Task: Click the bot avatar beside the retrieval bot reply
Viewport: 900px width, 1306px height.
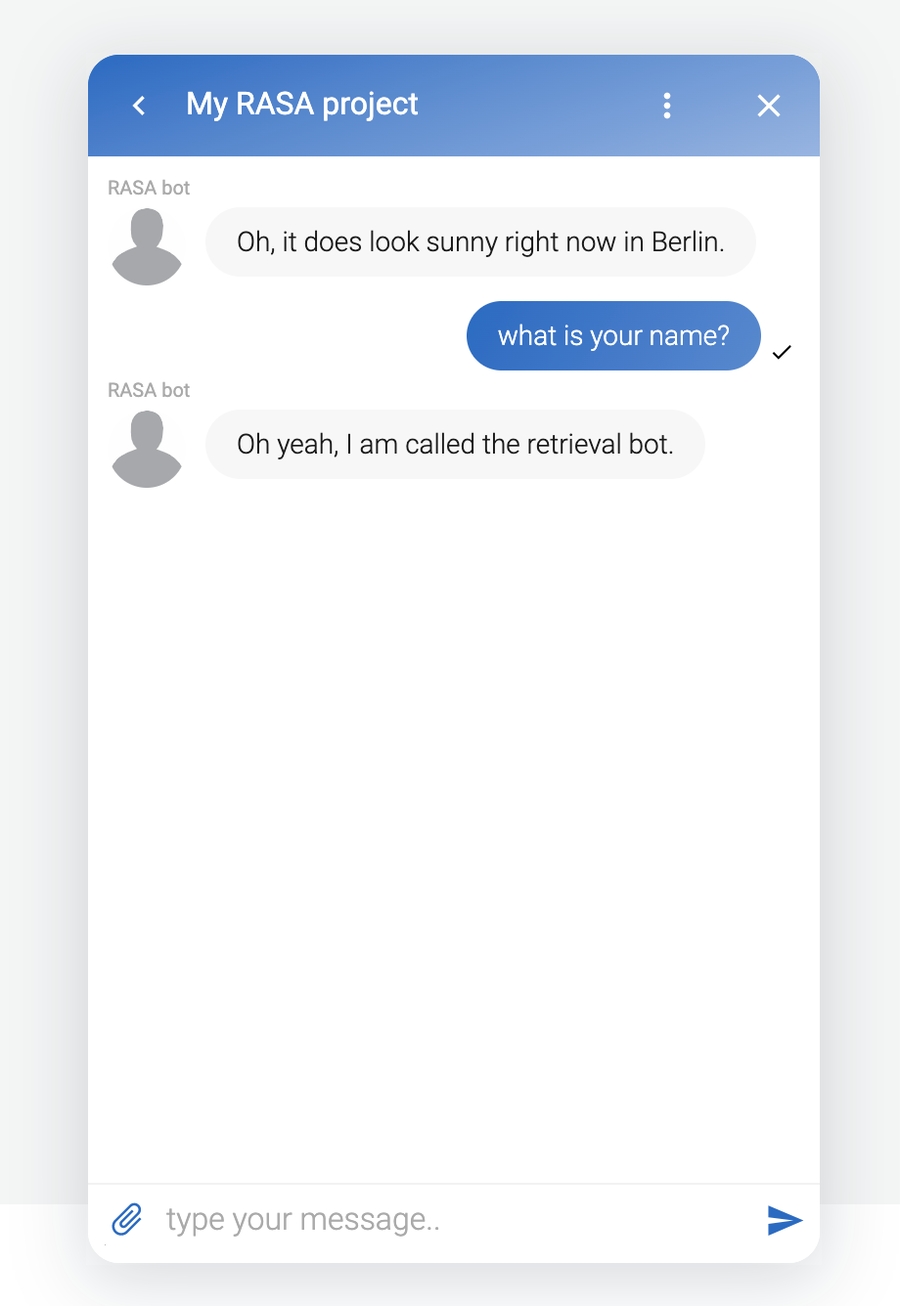Action: coord(147,449)
